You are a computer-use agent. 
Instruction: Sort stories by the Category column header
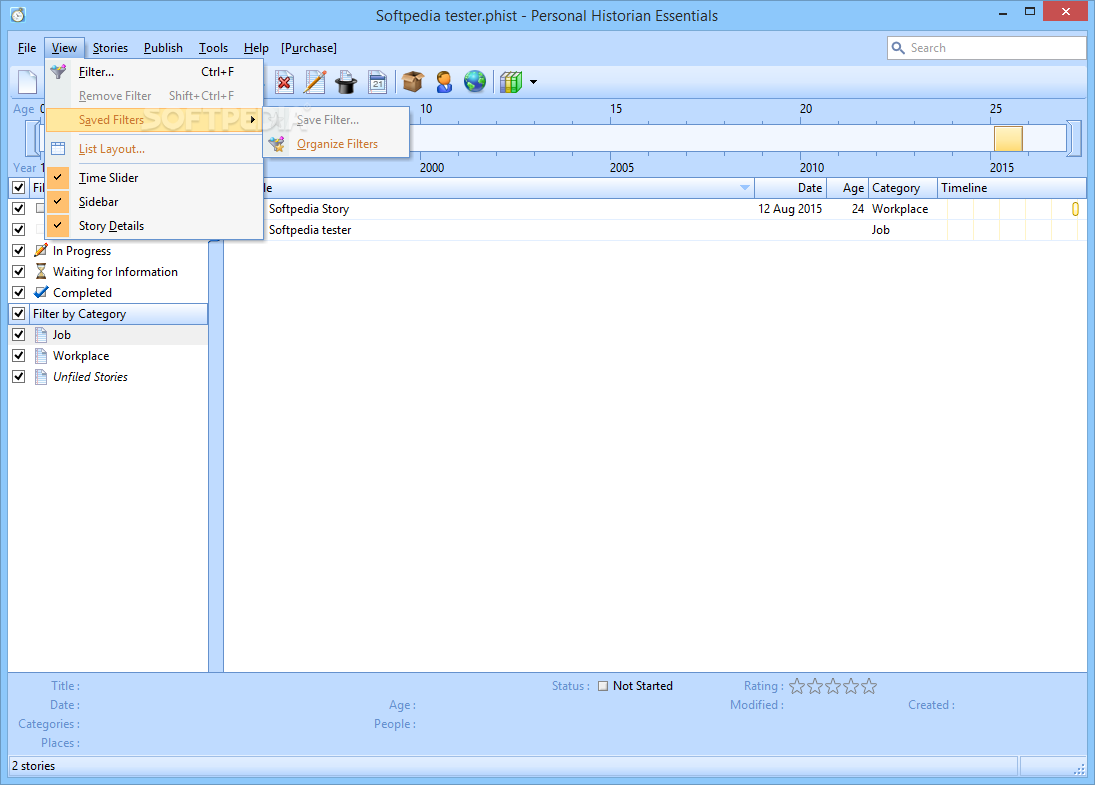(902, 187)
